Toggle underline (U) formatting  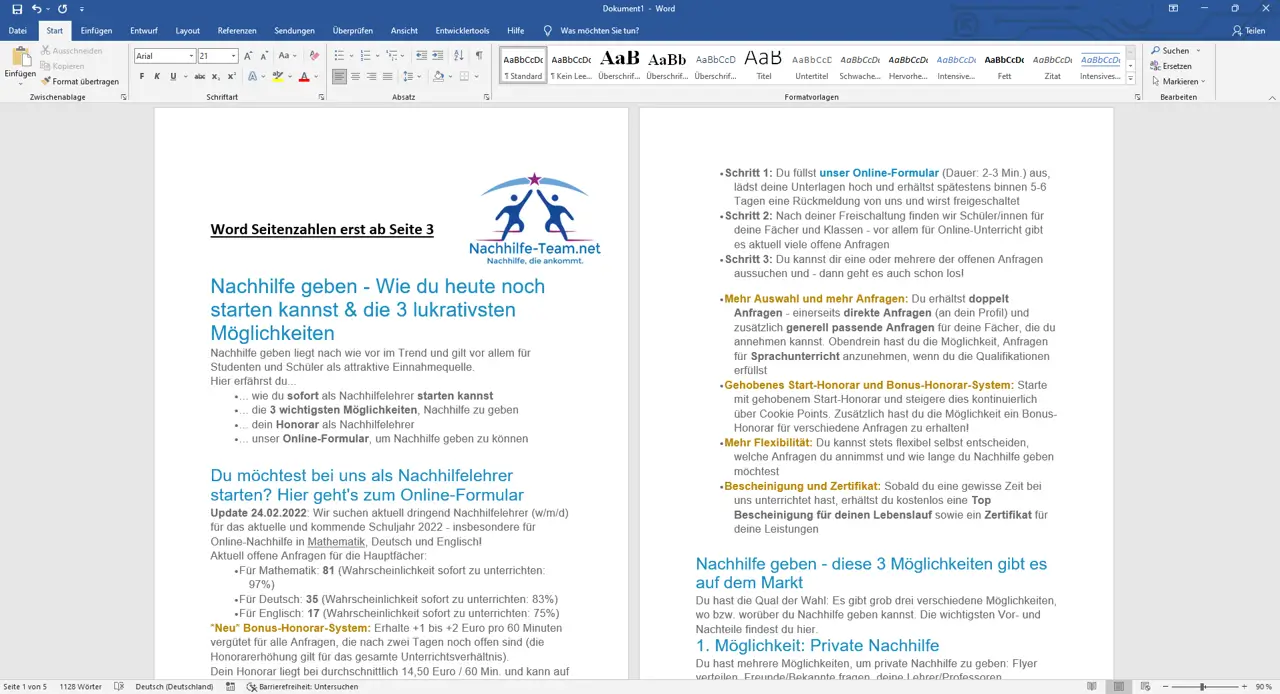click(x=172, y=76)
